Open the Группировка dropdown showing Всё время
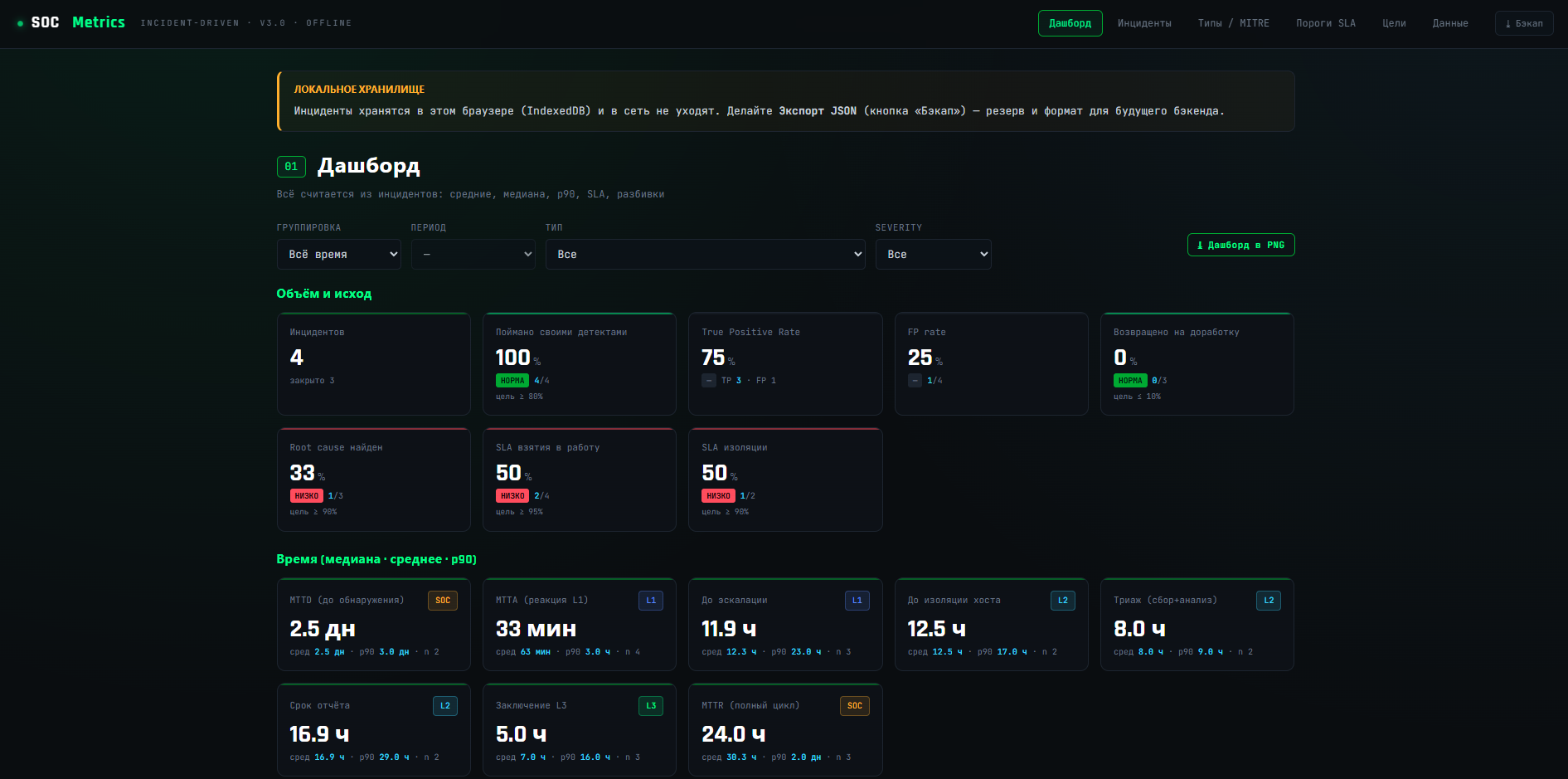The width and height of the screenshot is (1568, 779). (338, 254)
